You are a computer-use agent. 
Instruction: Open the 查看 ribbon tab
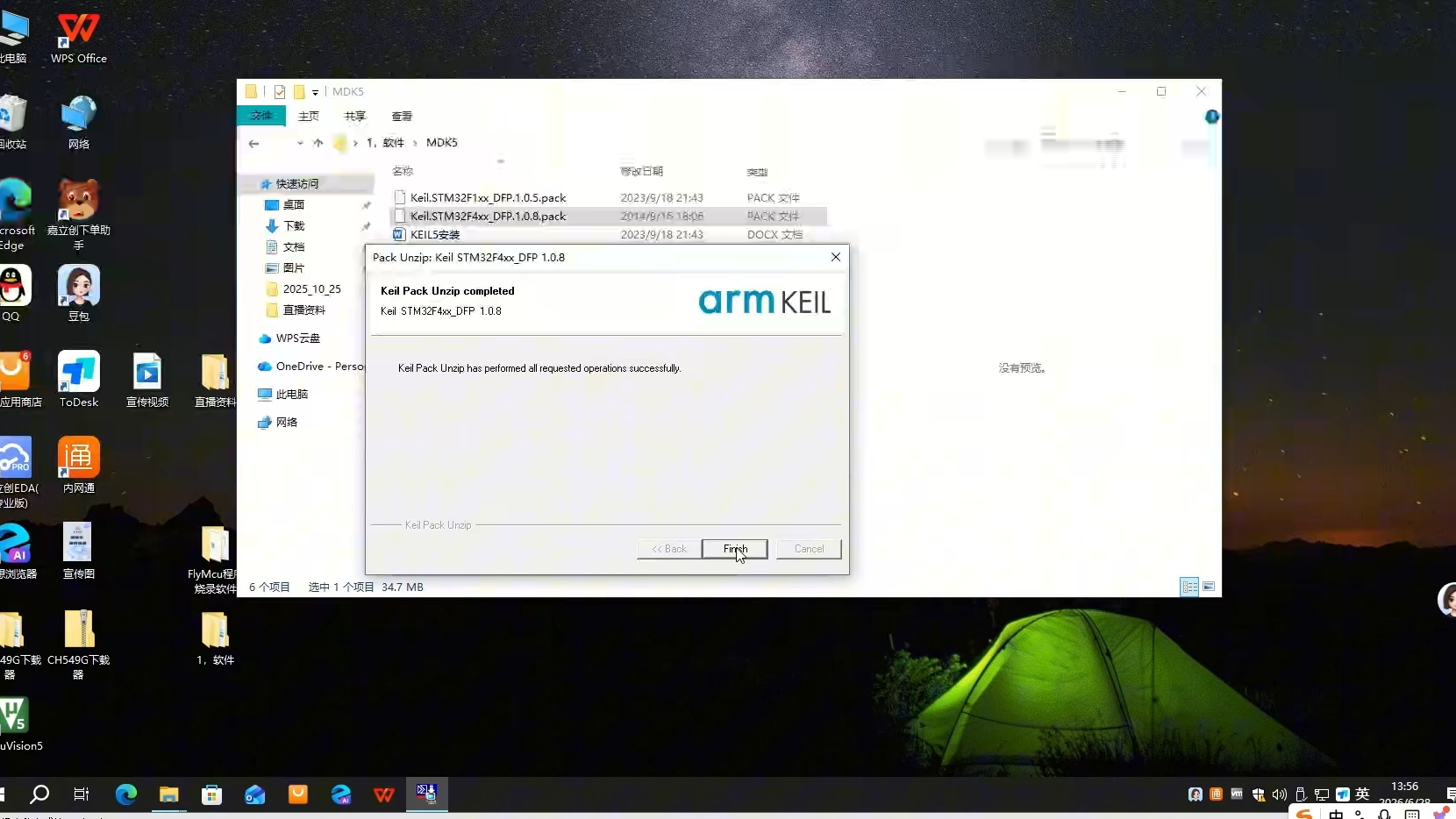402,116
